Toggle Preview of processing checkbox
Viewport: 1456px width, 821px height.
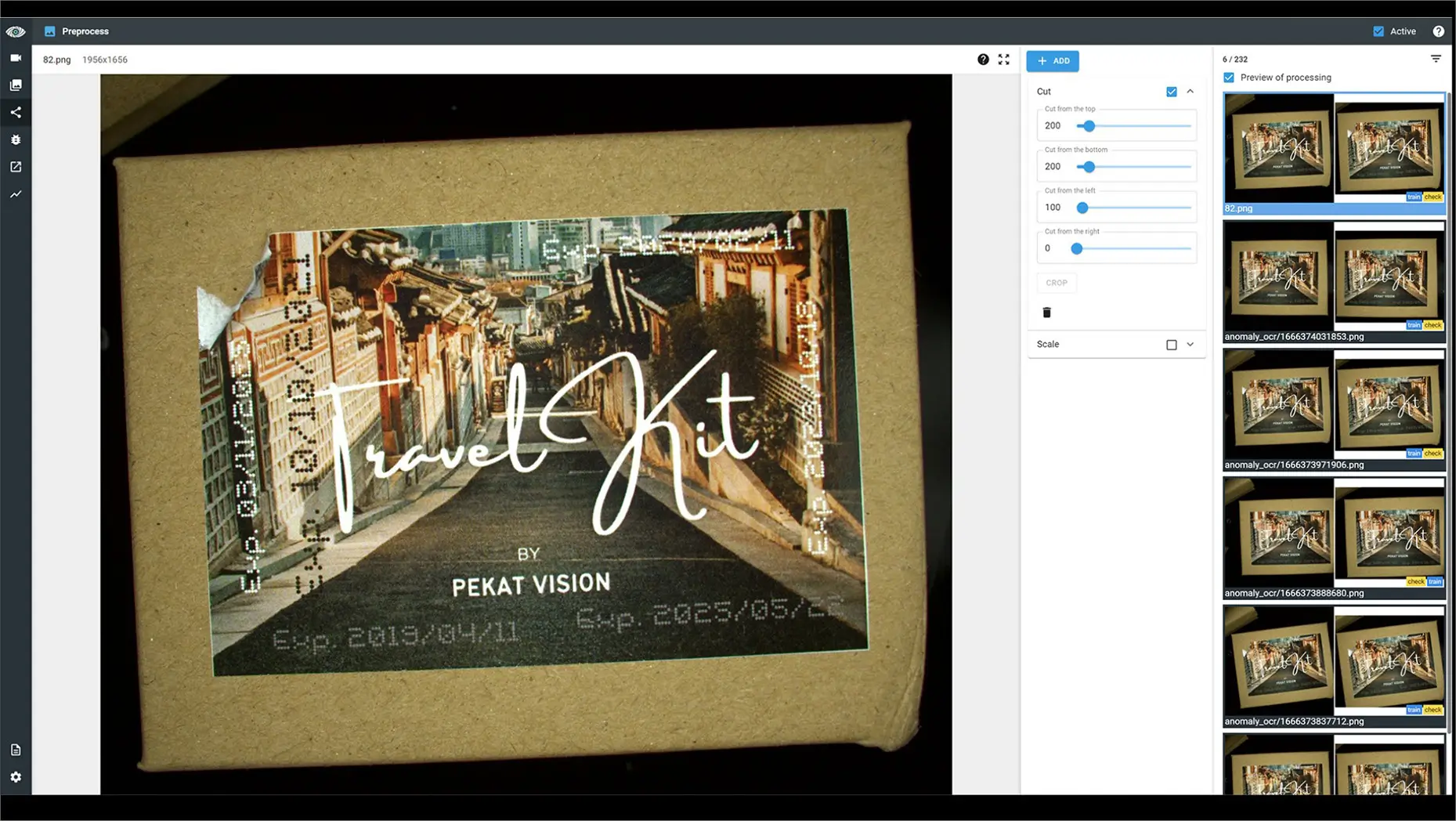point(1229,78)
